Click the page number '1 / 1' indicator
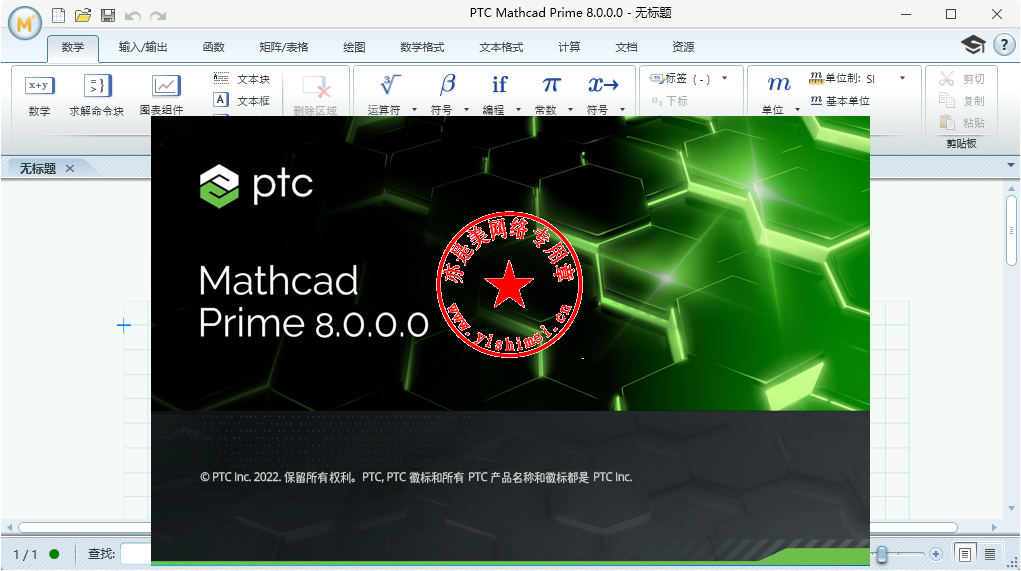The height and width of the screenshot is (571, 1021). pos(25,555)
